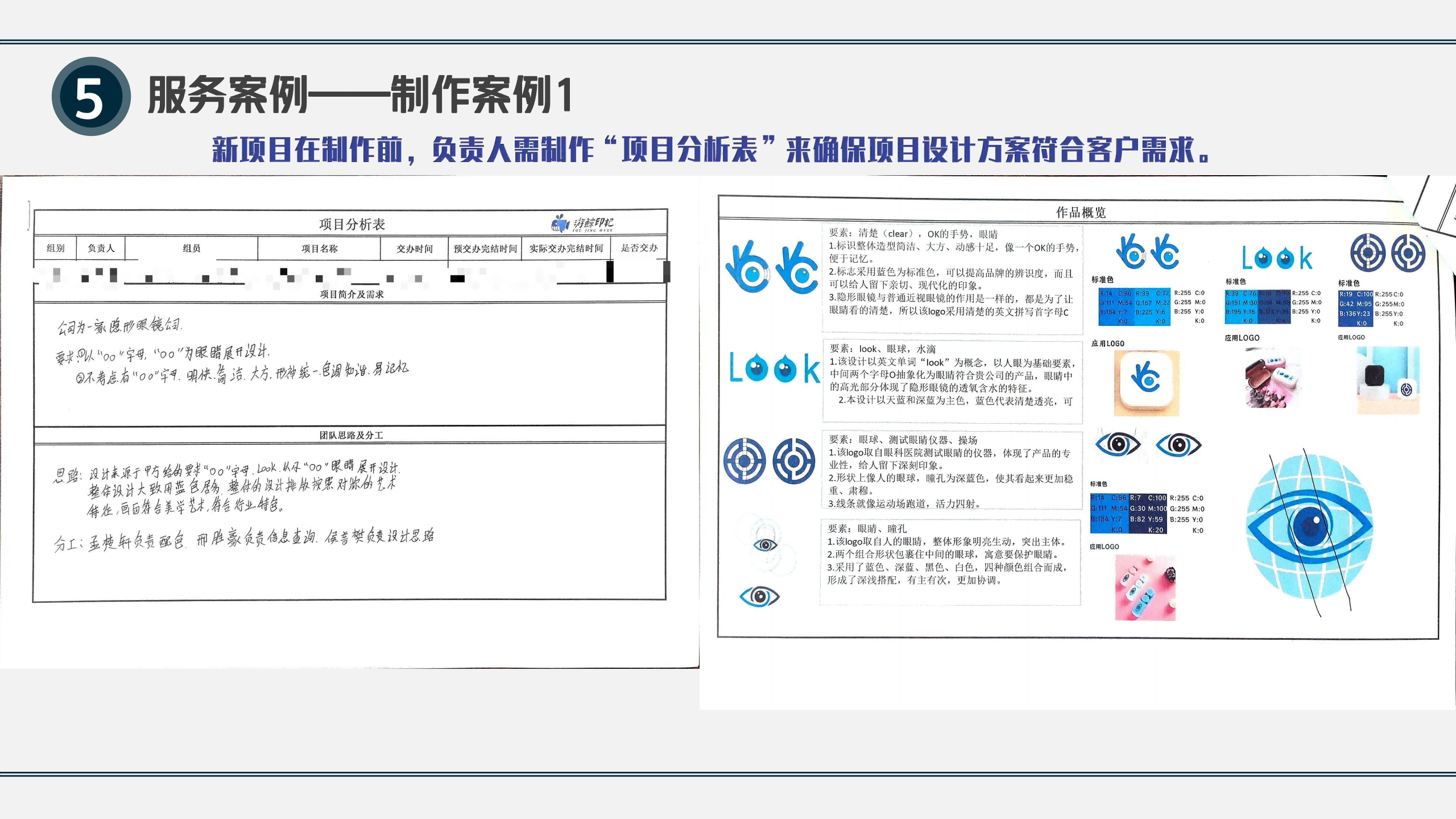Click the 应用LOGO label above the pink photo
The height and width of the screenshot is (819, 1456).
(x=1104, y=546)
